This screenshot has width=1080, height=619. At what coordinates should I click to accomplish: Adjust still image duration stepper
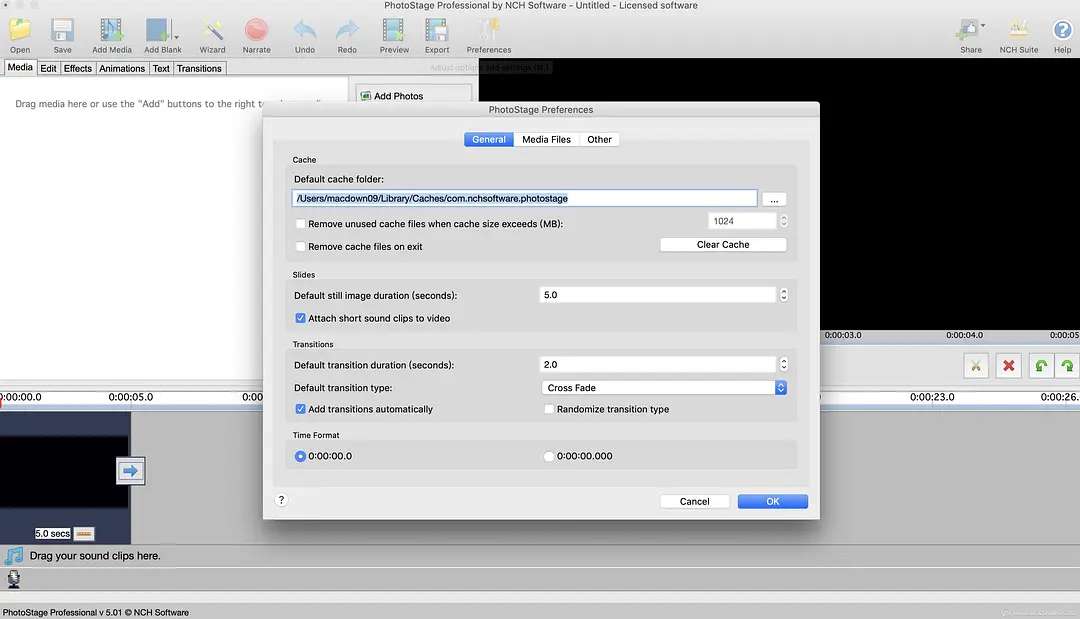(783, 295)
